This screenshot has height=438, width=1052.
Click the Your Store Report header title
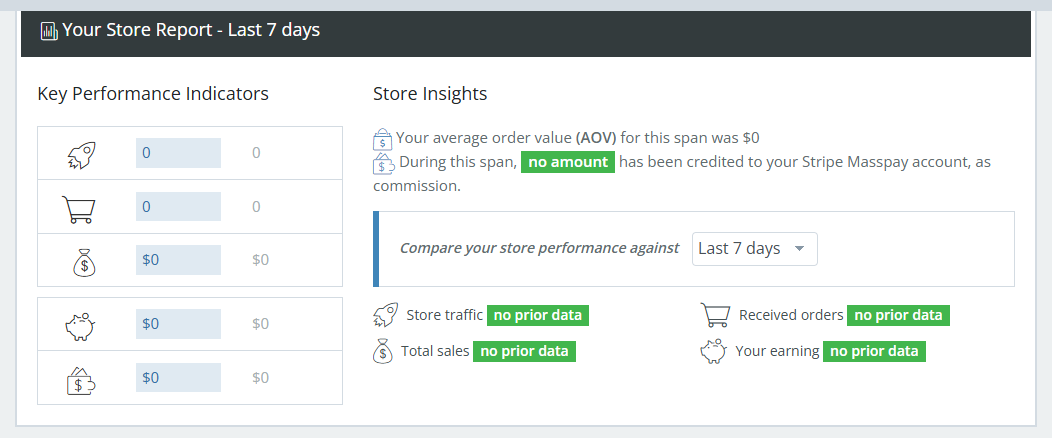(191, 30)
